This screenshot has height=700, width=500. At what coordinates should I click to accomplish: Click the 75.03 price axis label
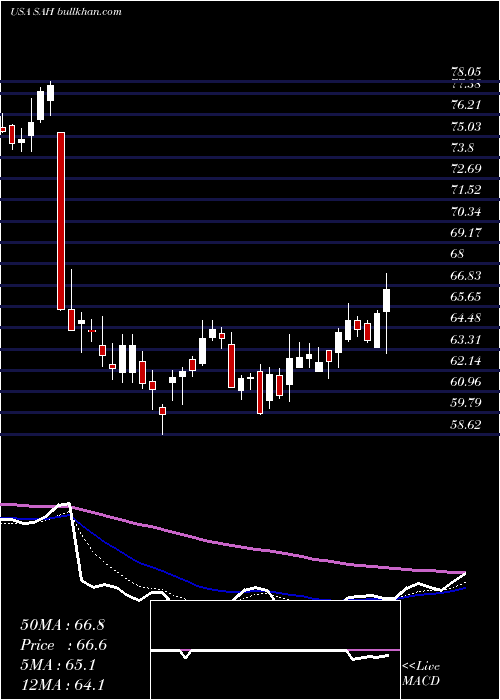[x=465, y=126]
